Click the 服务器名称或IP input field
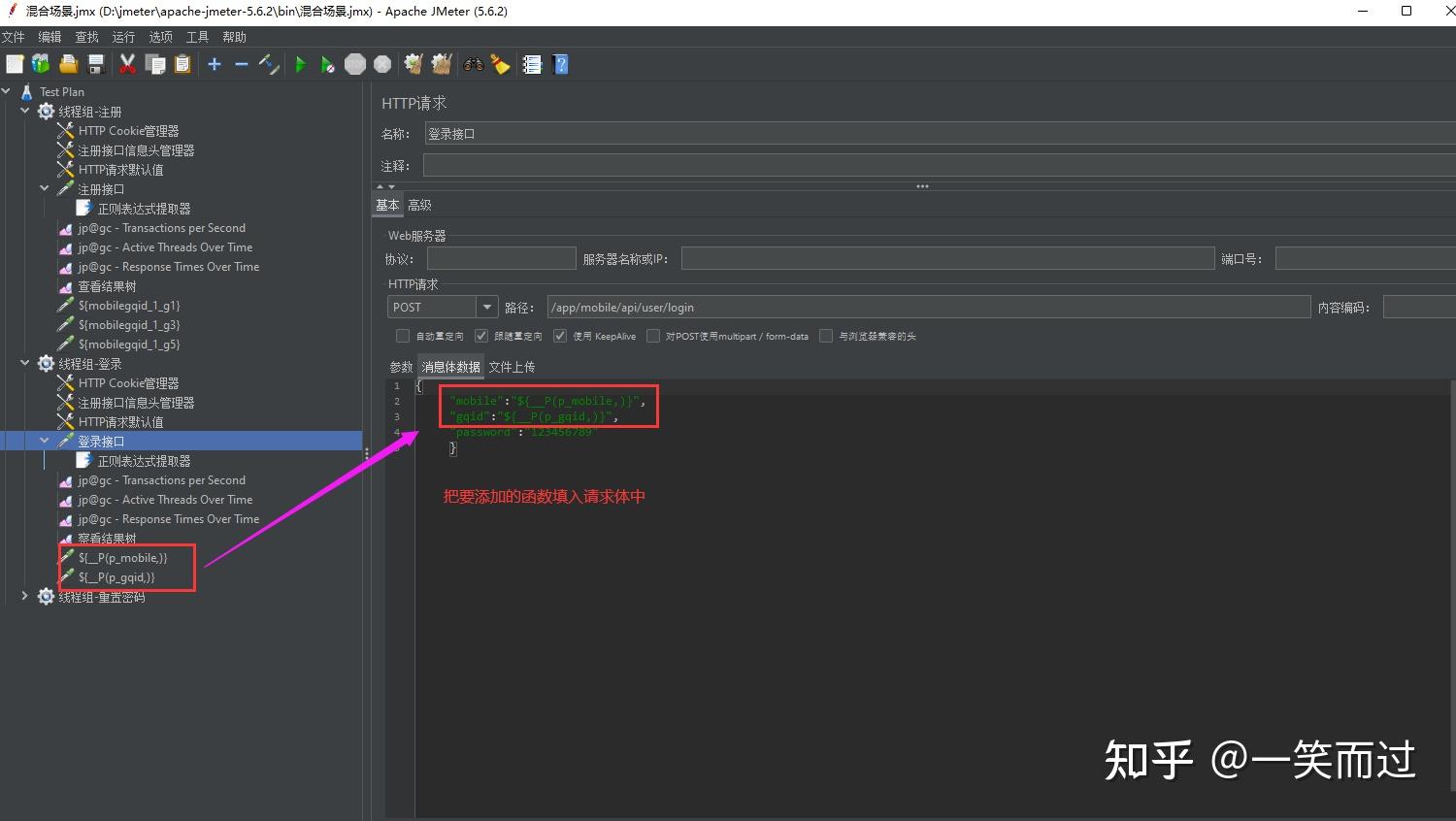This screenshot has width=1456, height=821. point(948,258)
